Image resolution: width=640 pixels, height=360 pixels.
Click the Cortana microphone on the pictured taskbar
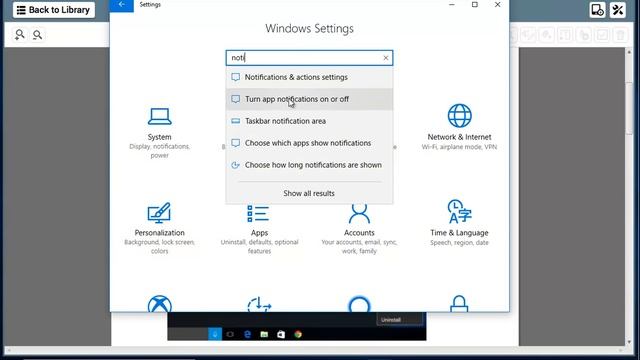point(215,334)
